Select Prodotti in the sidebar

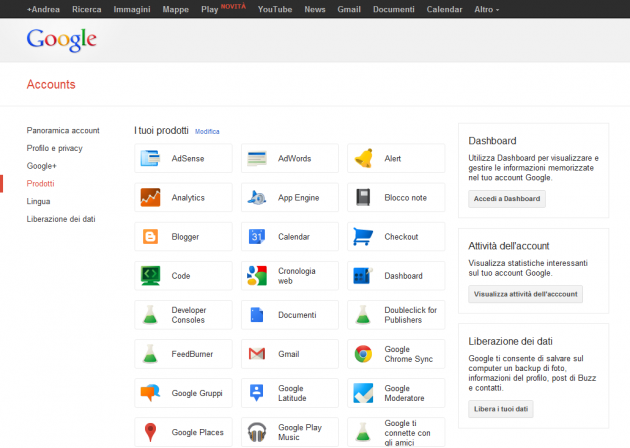tap(40, 184)
